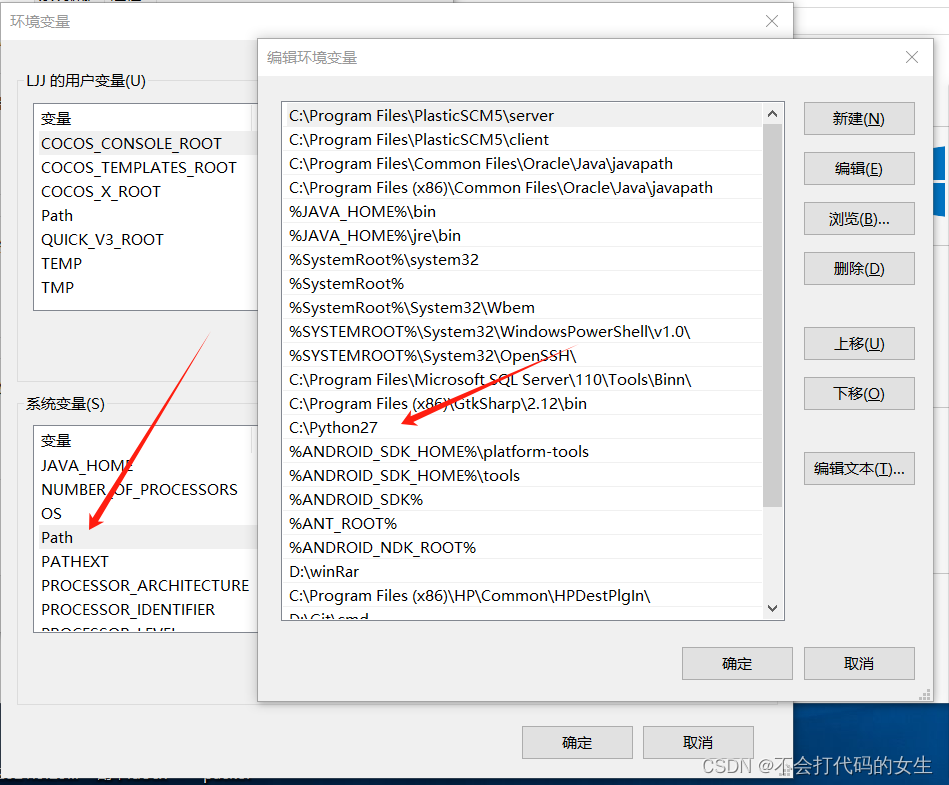
Task: Move entry down with 下移(O)
Action: pos(858,393)
